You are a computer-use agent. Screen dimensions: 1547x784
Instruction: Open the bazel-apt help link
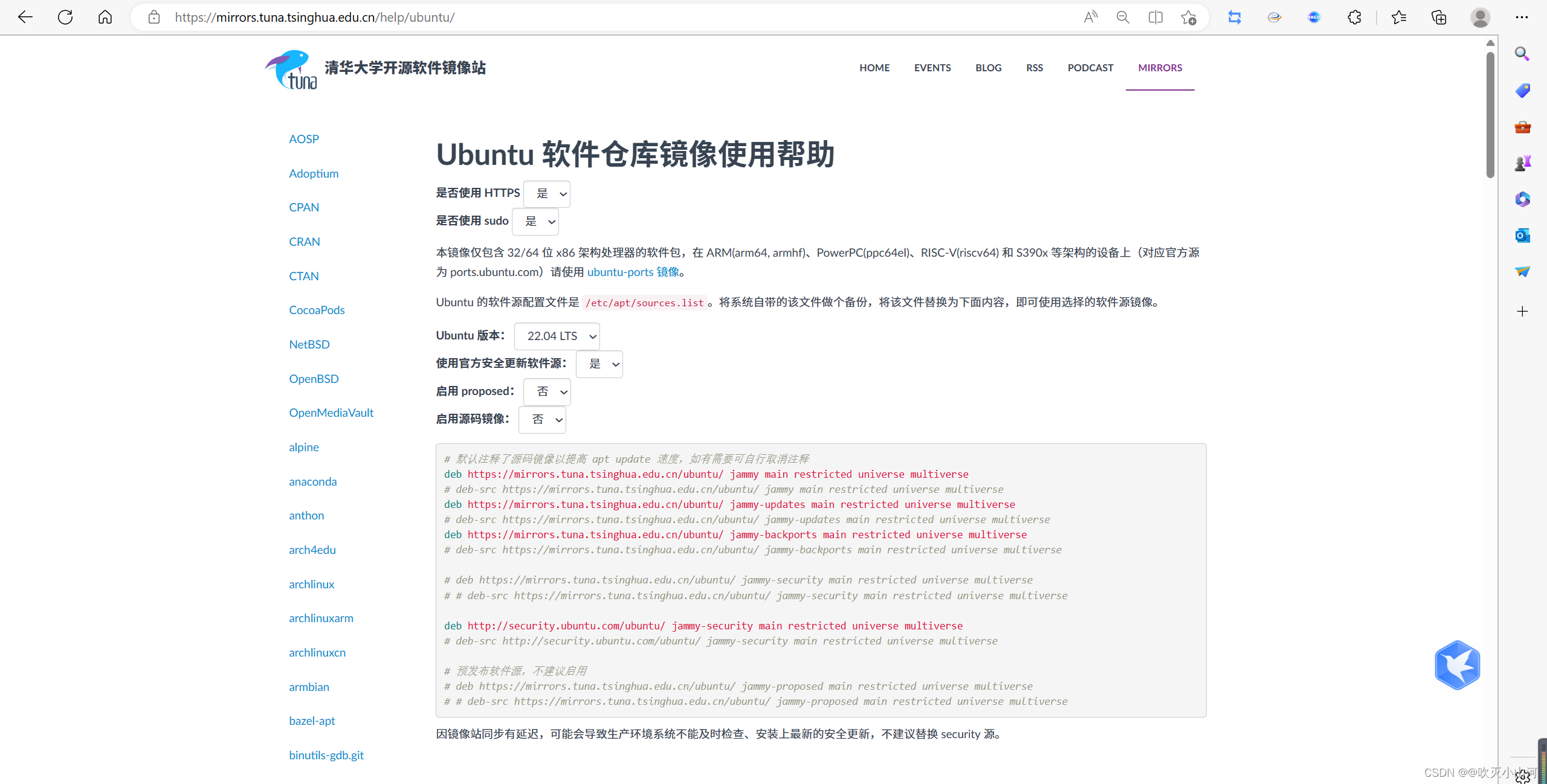click(x=312, y=721)
